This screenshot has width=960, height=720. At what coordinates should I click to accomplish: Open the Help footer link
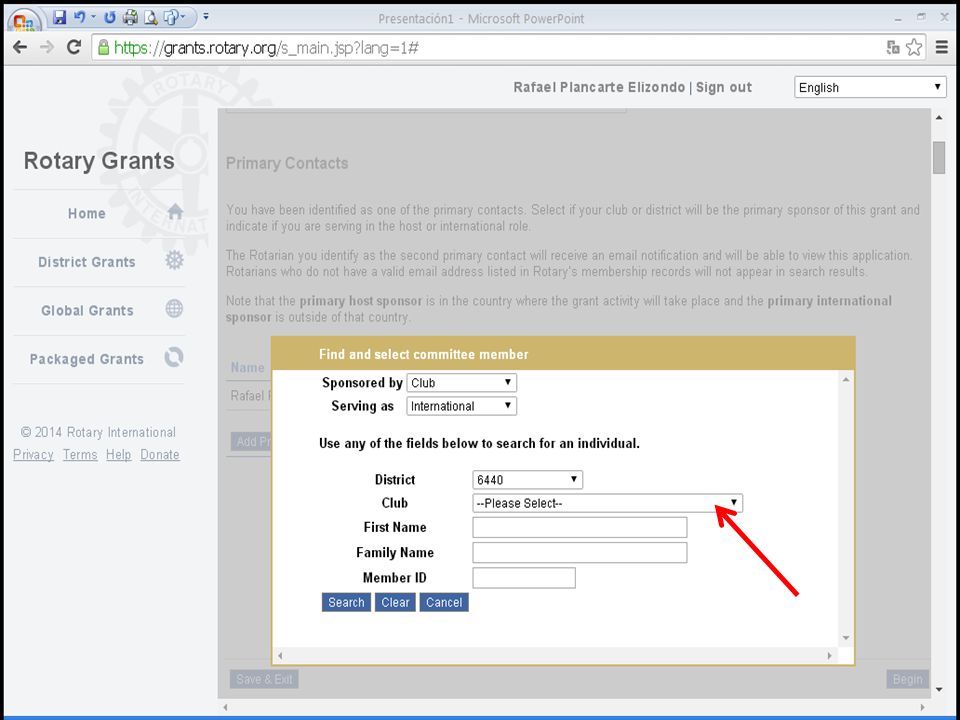[x=118, y=455]
